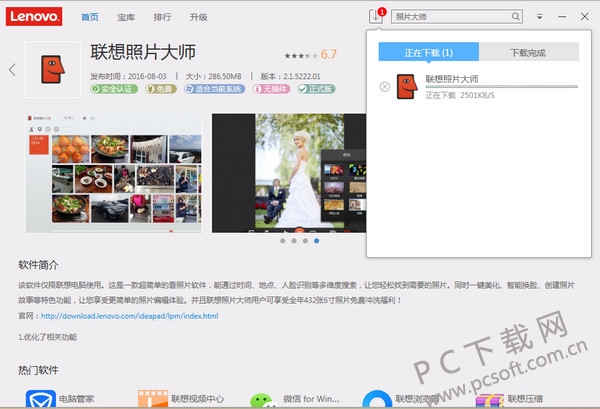The height and width of the screenshot is (409, 600).
Task: Open 微信 for Win in popular software
Action: [295, 399]
